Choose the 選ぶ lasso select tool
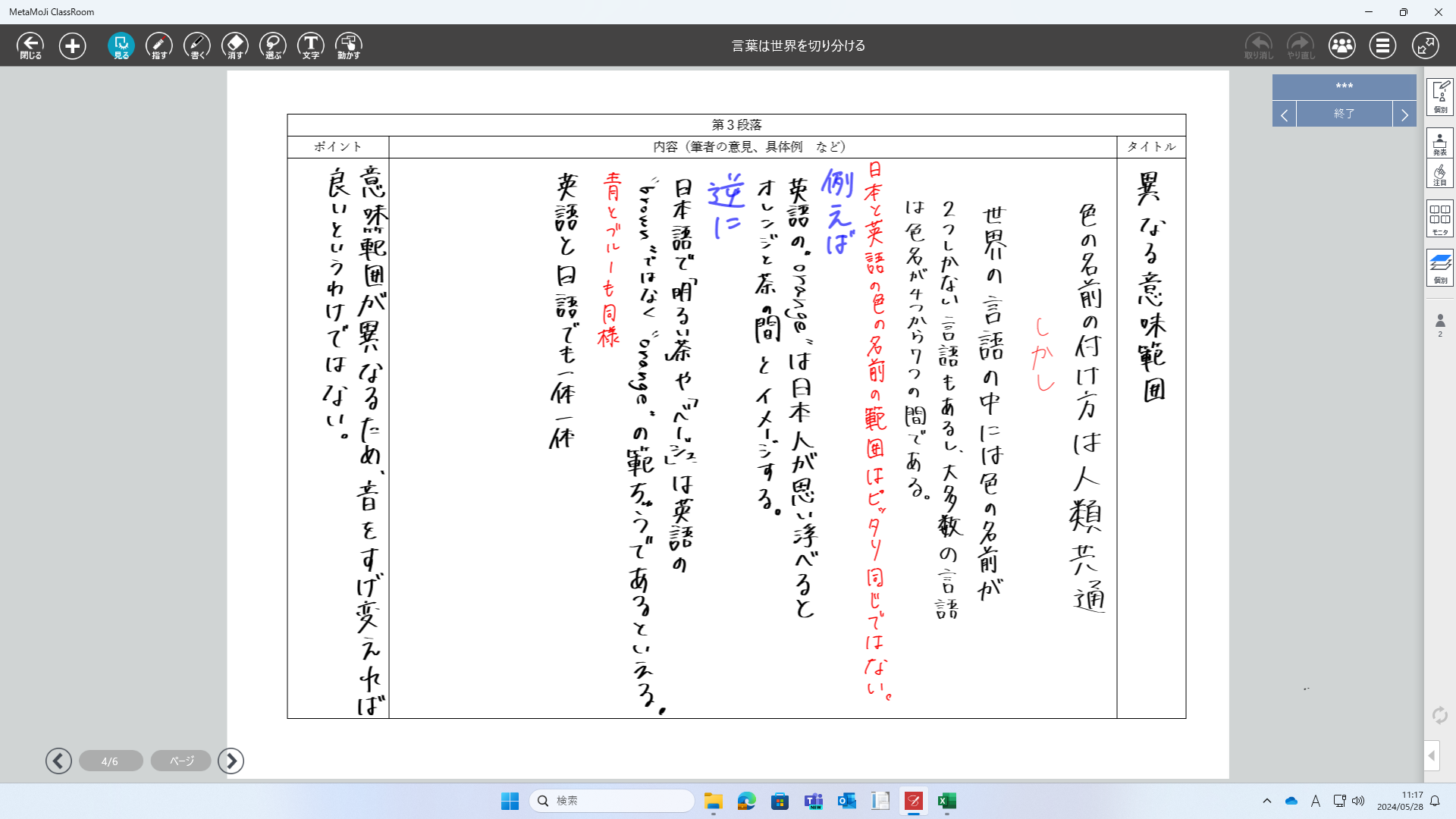Screen dimensions: 1456x819 [x=273, y=45]
